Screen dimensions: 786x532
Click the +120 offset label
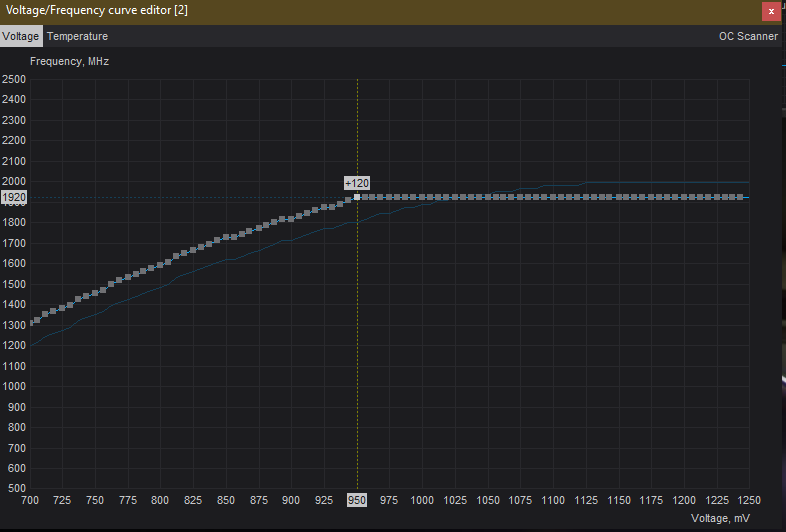click(357, 183)
